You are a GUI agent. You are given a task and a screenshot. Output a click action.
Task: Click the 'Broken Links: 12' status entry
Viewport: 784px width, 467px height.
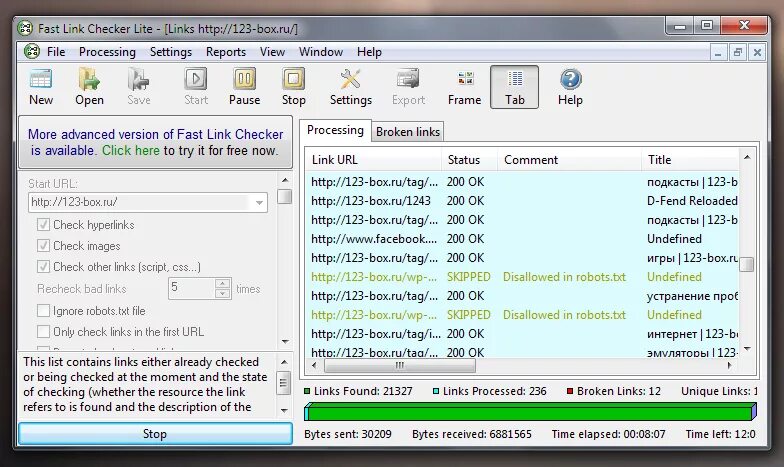click(614, 391)
